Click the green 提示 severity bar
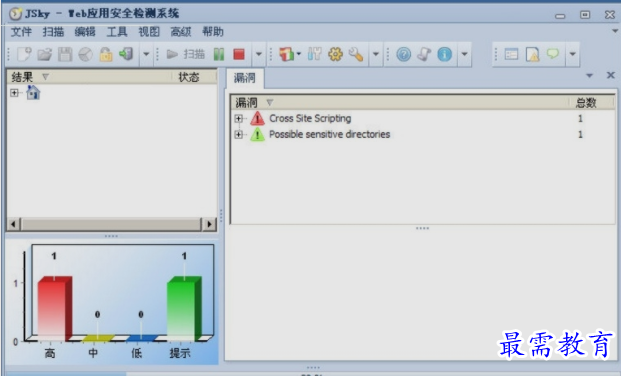 point(184,309)
